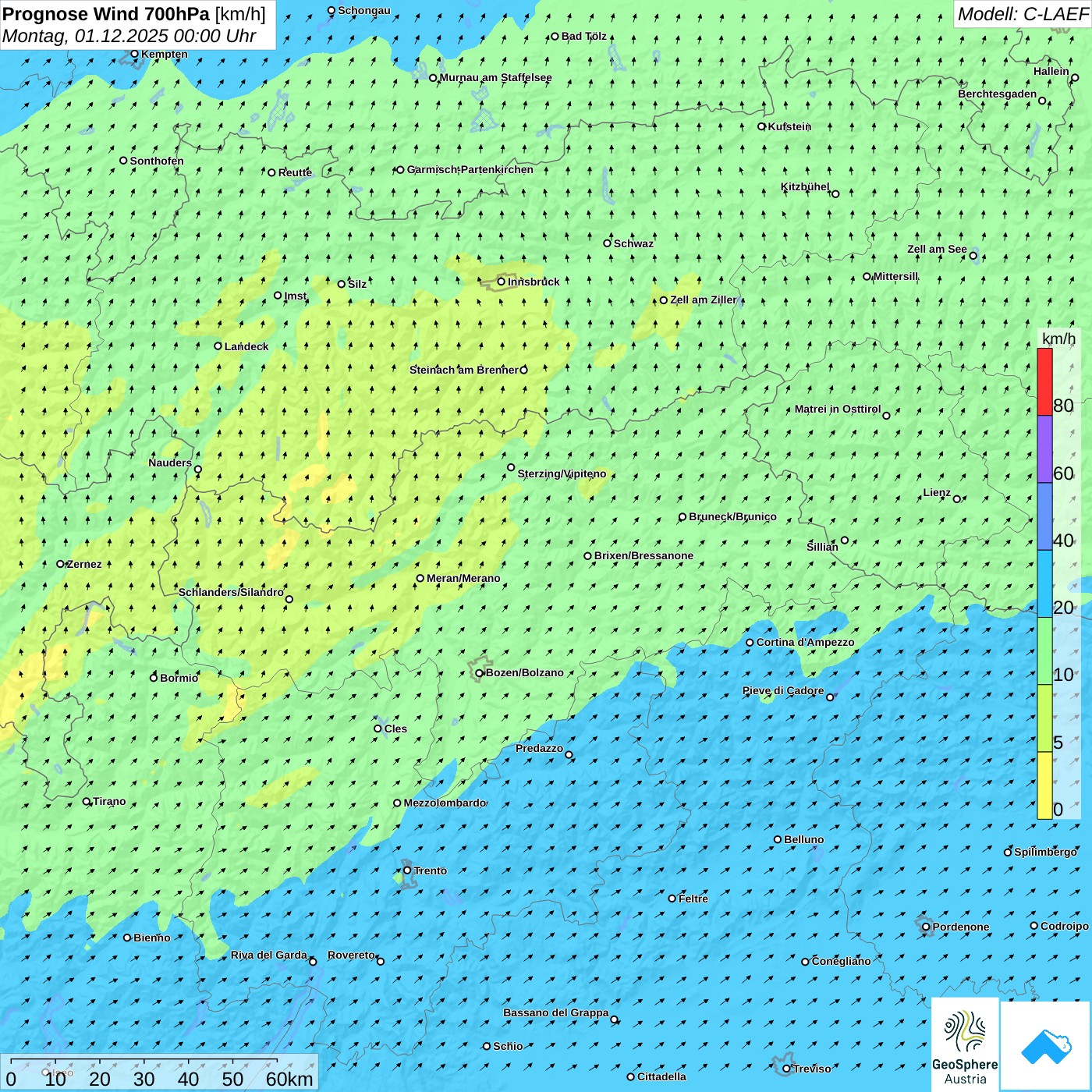This screenshot has width=1092, height=1092.
Task: Click the Innsbruck city marker circle
Action: point(502,282)
